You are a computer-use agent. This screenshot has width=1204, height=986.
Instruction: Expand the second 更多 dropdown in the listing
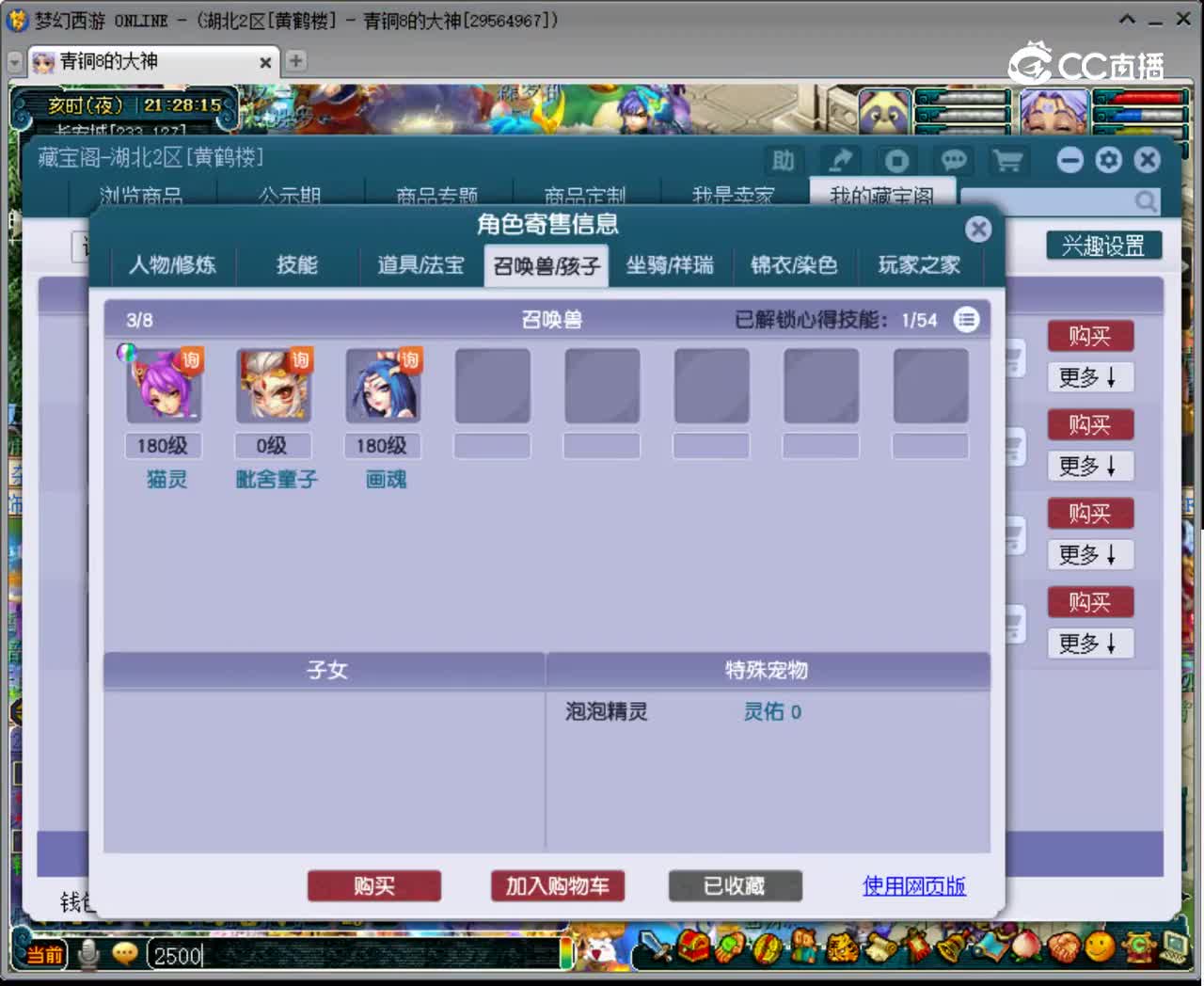pos(1090,466)
